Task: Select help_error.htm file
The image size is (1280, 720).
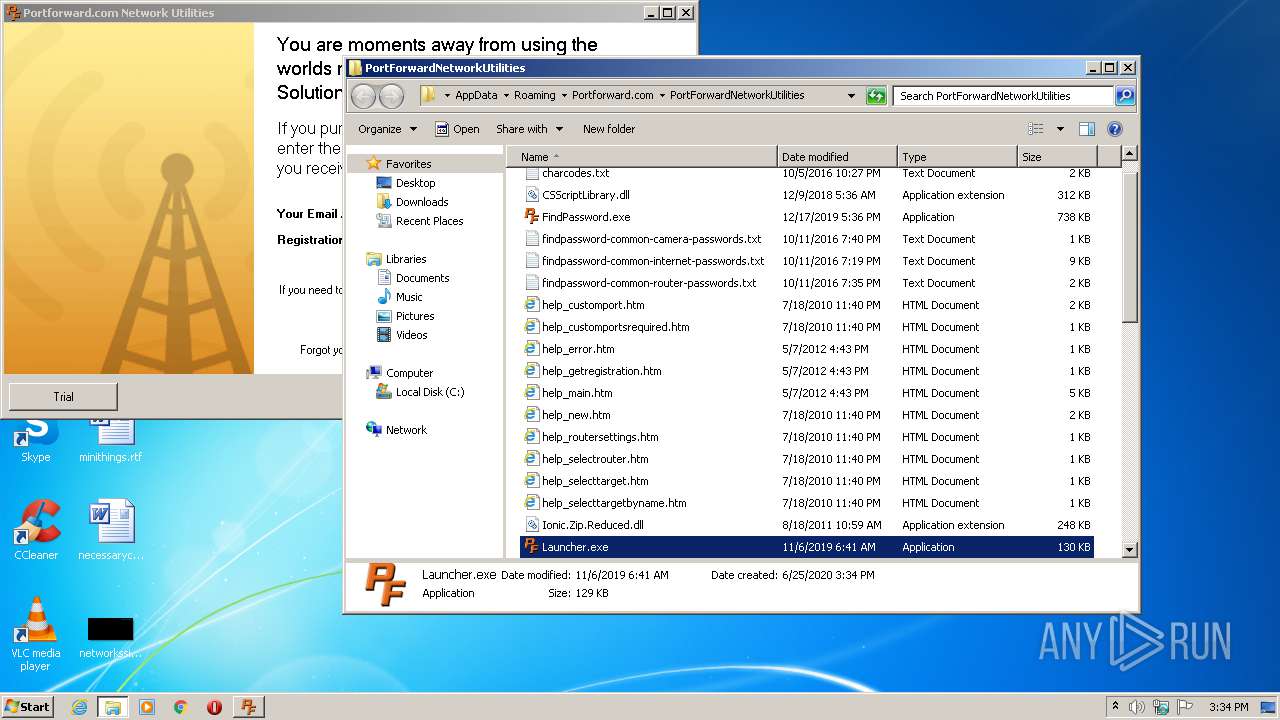Action: point(578,349)
